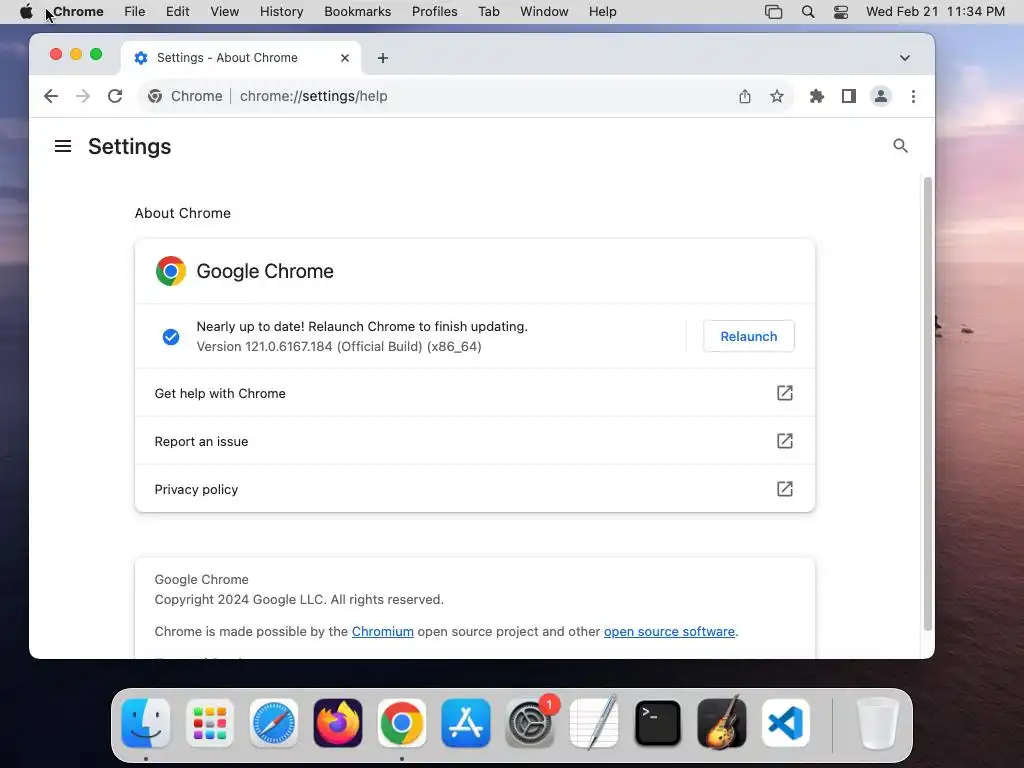
Task: Bookmark this tab with the star icon
Action: click(x=776, y=97)
